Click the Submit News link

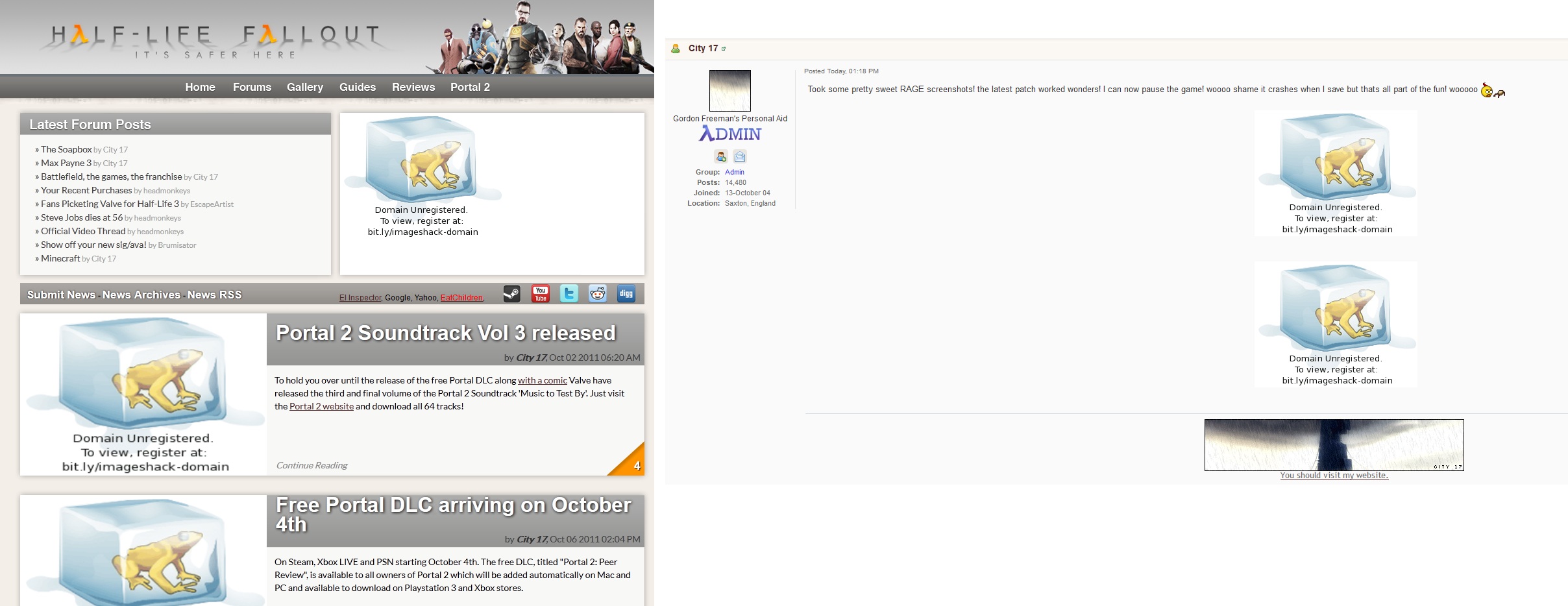61,295
